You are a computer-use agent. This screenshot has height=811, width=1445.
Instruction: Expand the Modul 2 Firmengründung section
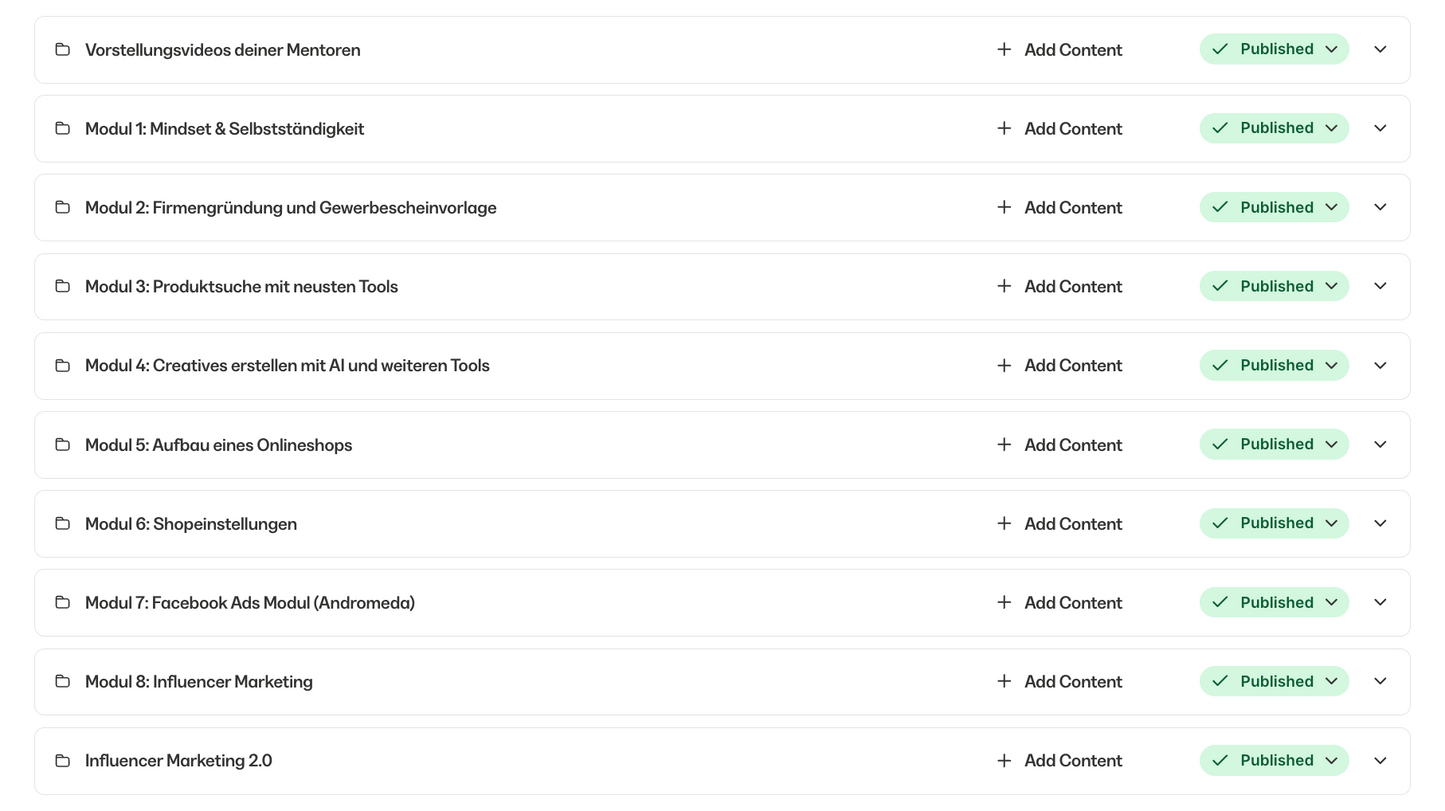pyautogui.click(x=1380, y=207)
